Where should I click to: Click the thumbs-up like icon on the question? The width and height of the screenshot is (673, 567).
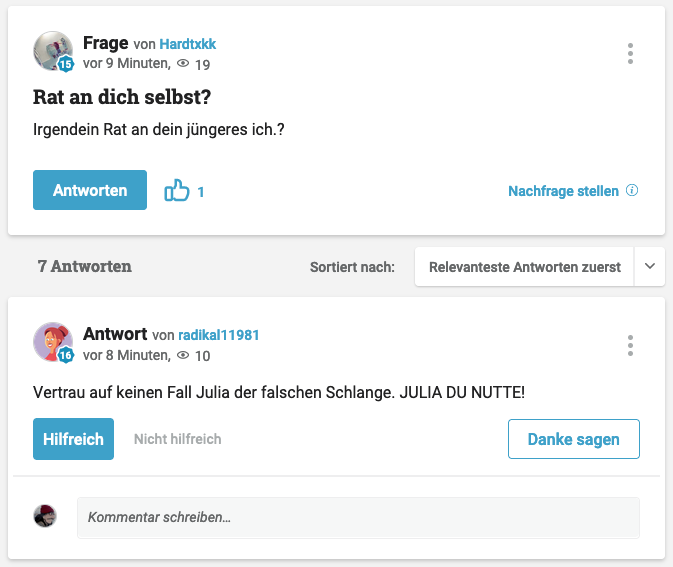pos(177,190)
